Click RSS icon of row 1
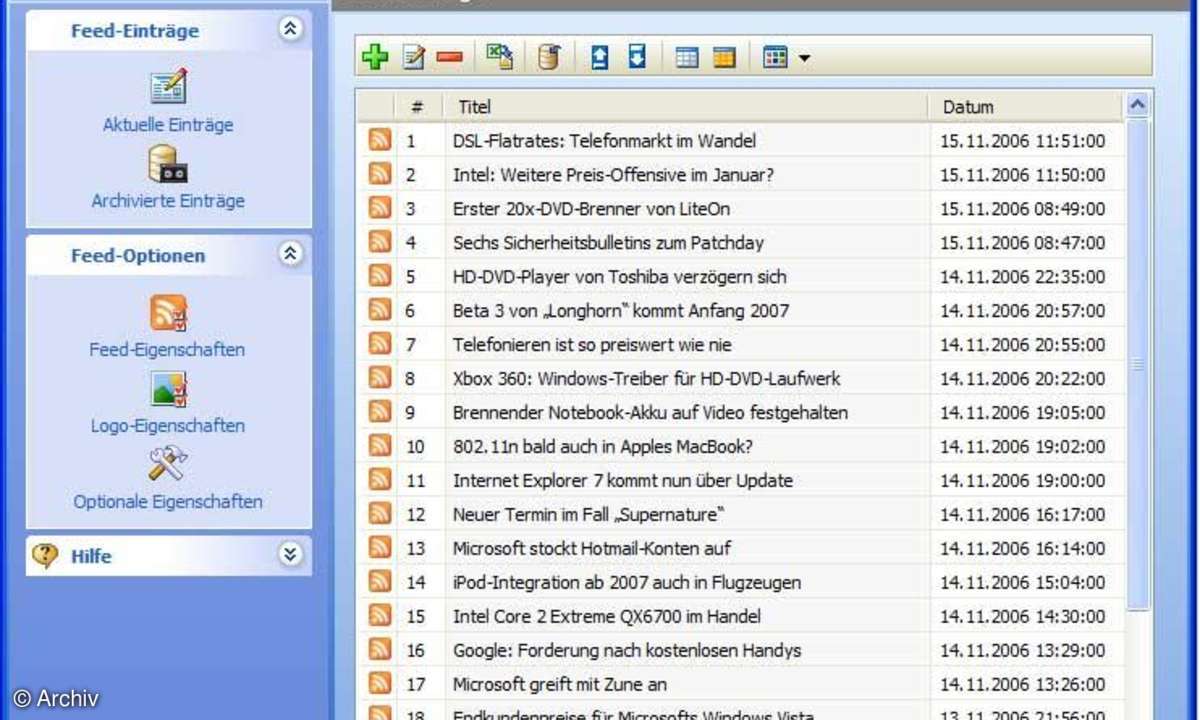 coord(380,140)
